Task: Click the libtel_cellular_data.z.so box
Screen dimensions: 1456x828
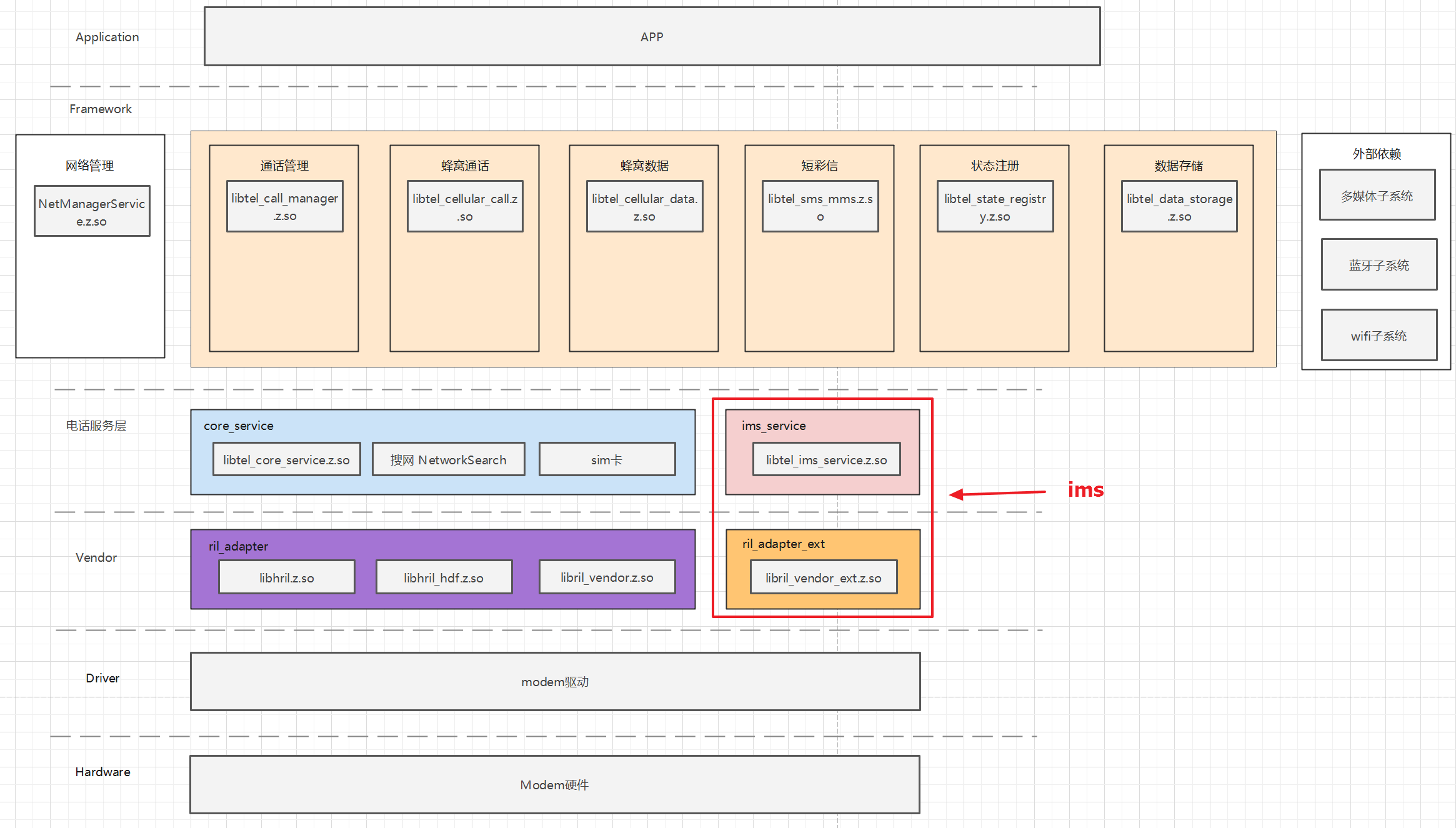Action: pyautogui.click(x=644, y=207)
